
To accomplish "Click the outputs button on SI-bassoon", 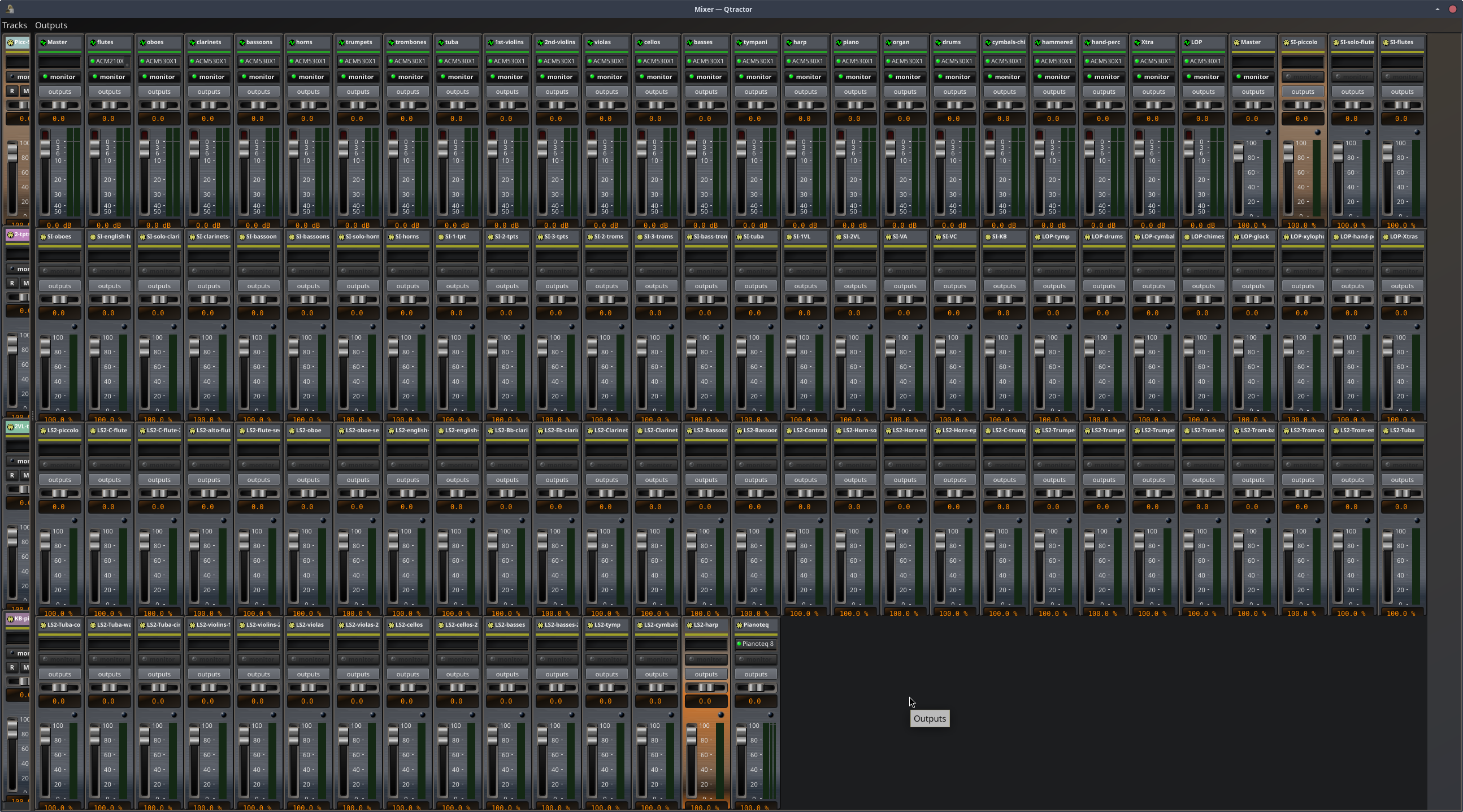I will click(258, 285).
